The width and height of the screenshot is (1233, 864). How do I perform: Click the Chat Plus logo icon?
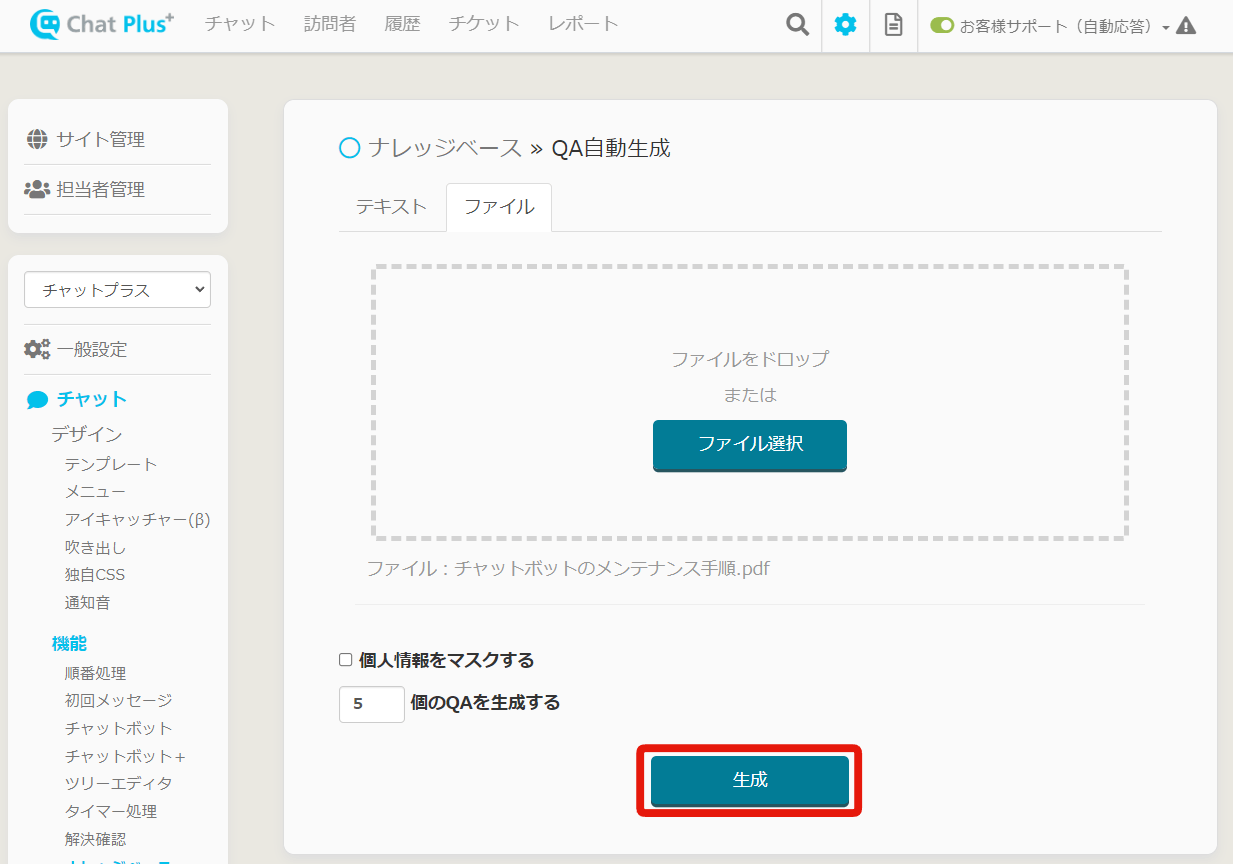(x=45, y=24)
